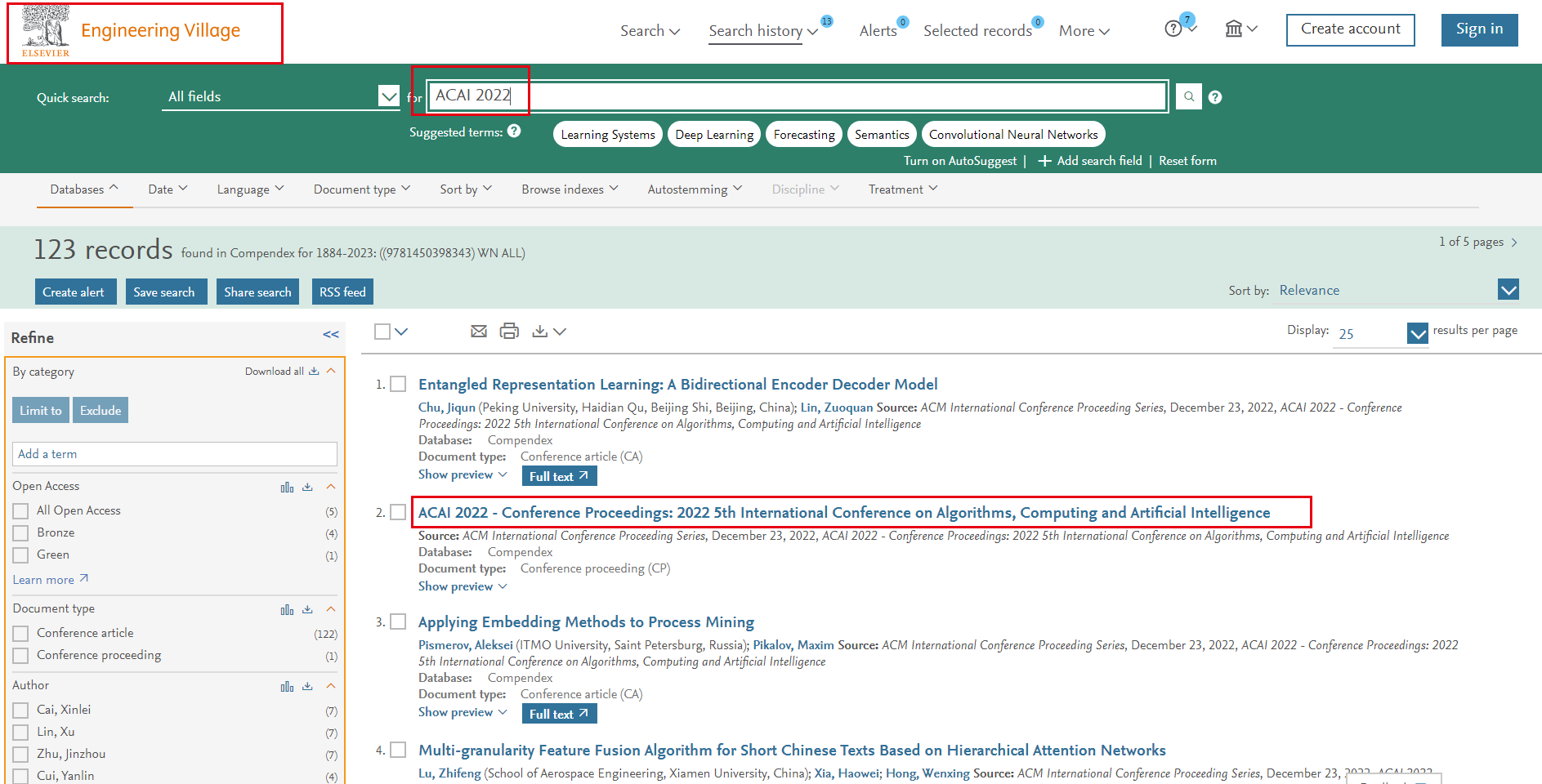This screenshot has width=1542, height=784.
Task: Download Author facet data
Action: tap(307, 686)
